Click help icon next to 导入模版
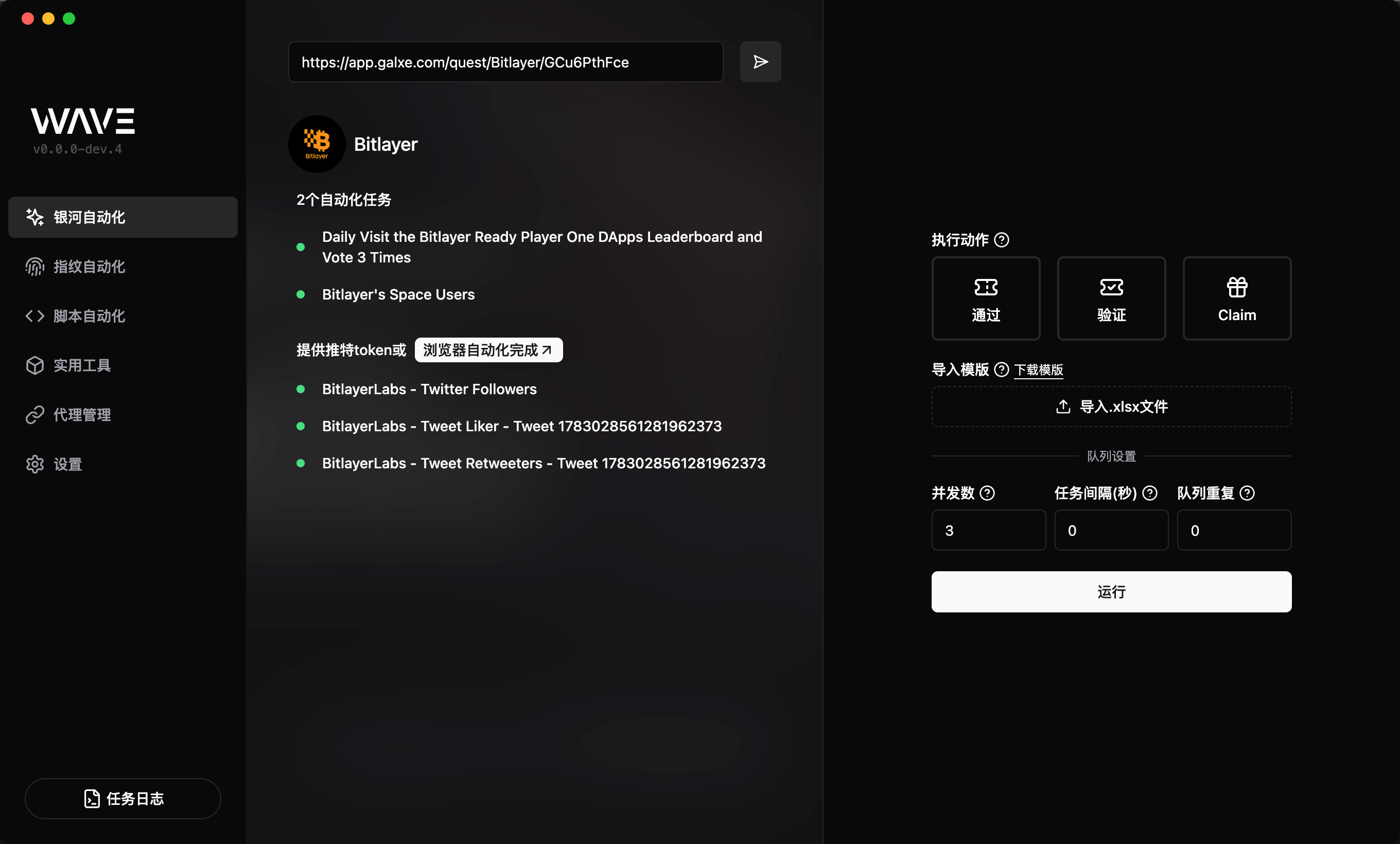This screenshot has width=1400, height=844. point(1002,369)
